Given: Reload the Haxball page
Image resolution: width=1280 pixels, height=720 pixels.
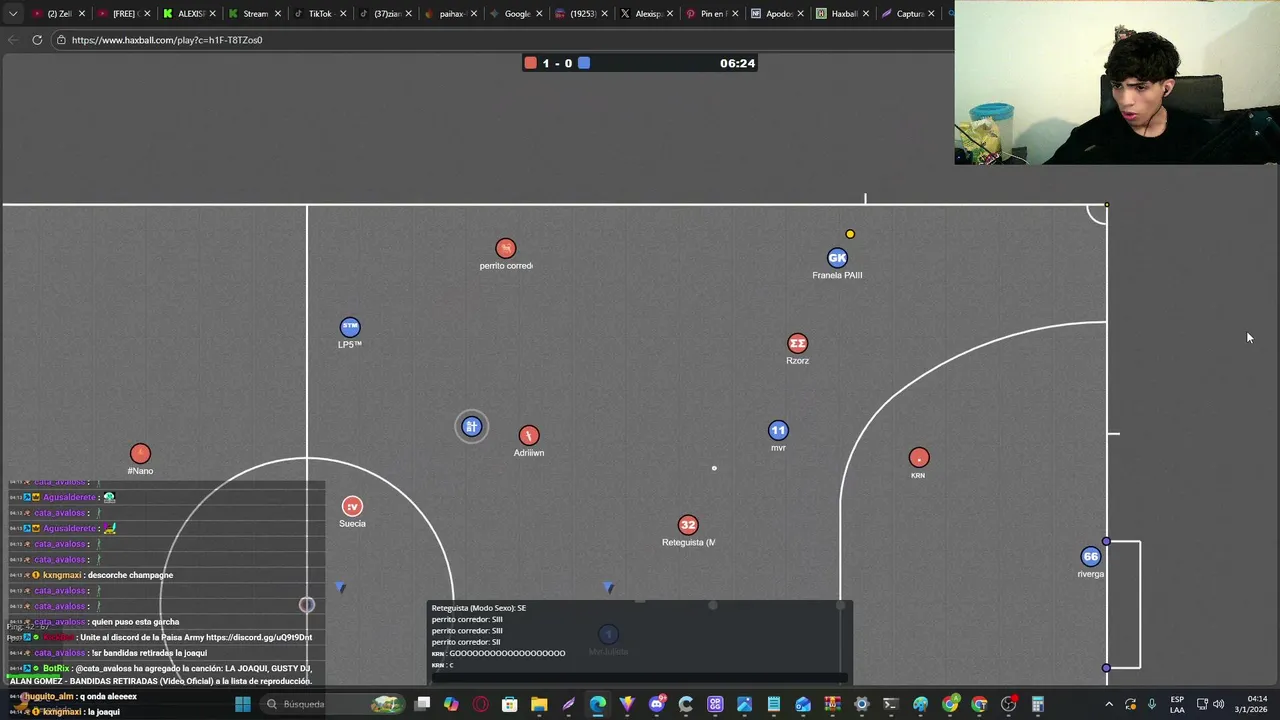Looking at the screenshot, I should click(37, 40).
